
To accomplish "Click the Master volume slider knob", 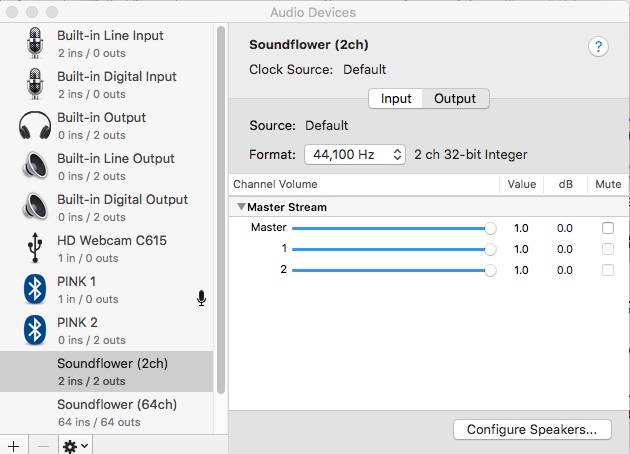I will (x=490, y=228).
